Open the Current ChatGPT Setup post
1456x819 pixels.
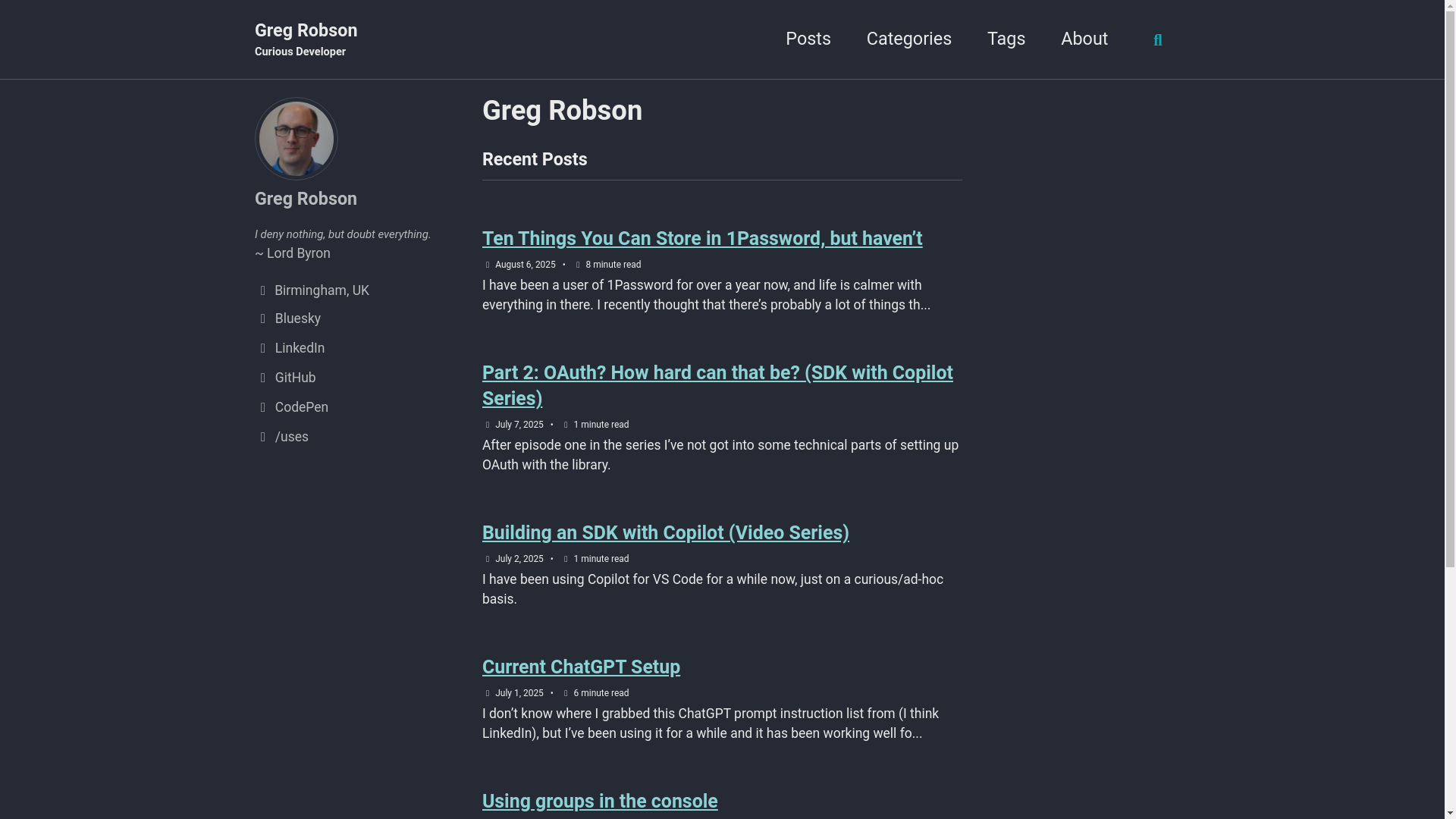pyautogui.click(x=581, y=667)
